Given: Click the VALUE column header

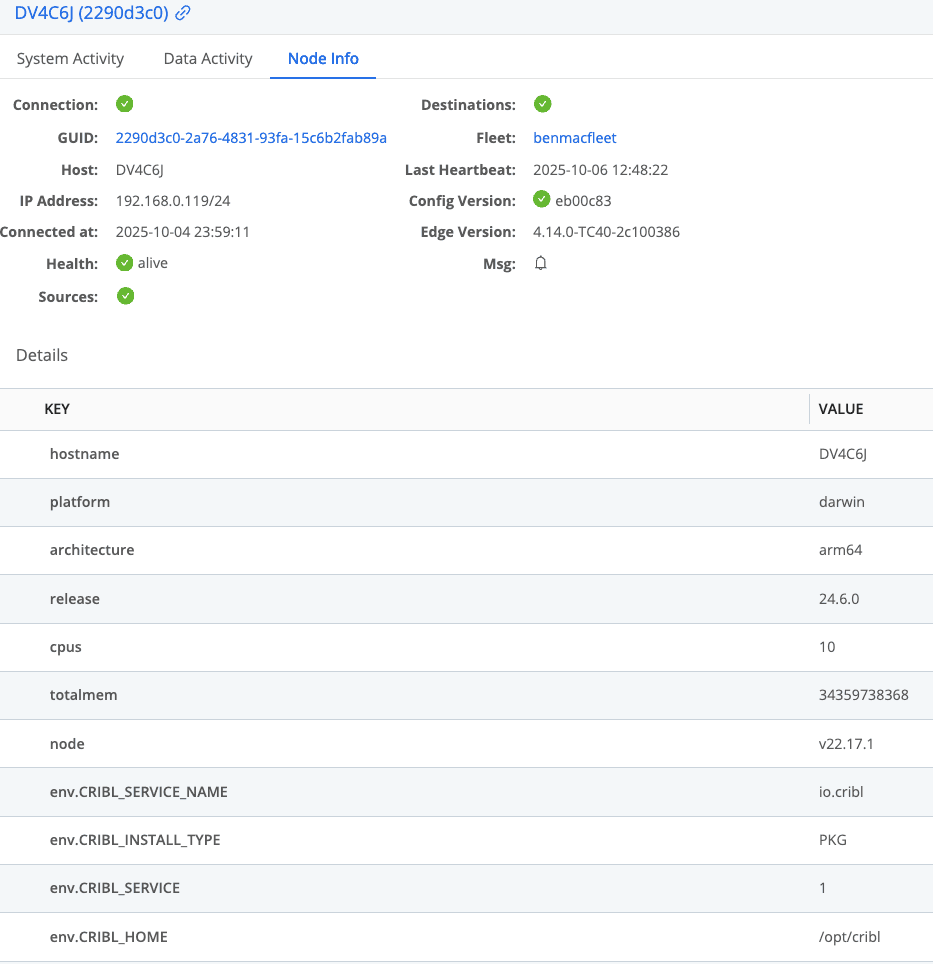Looking at the screenshot, I should pos(840,409).
